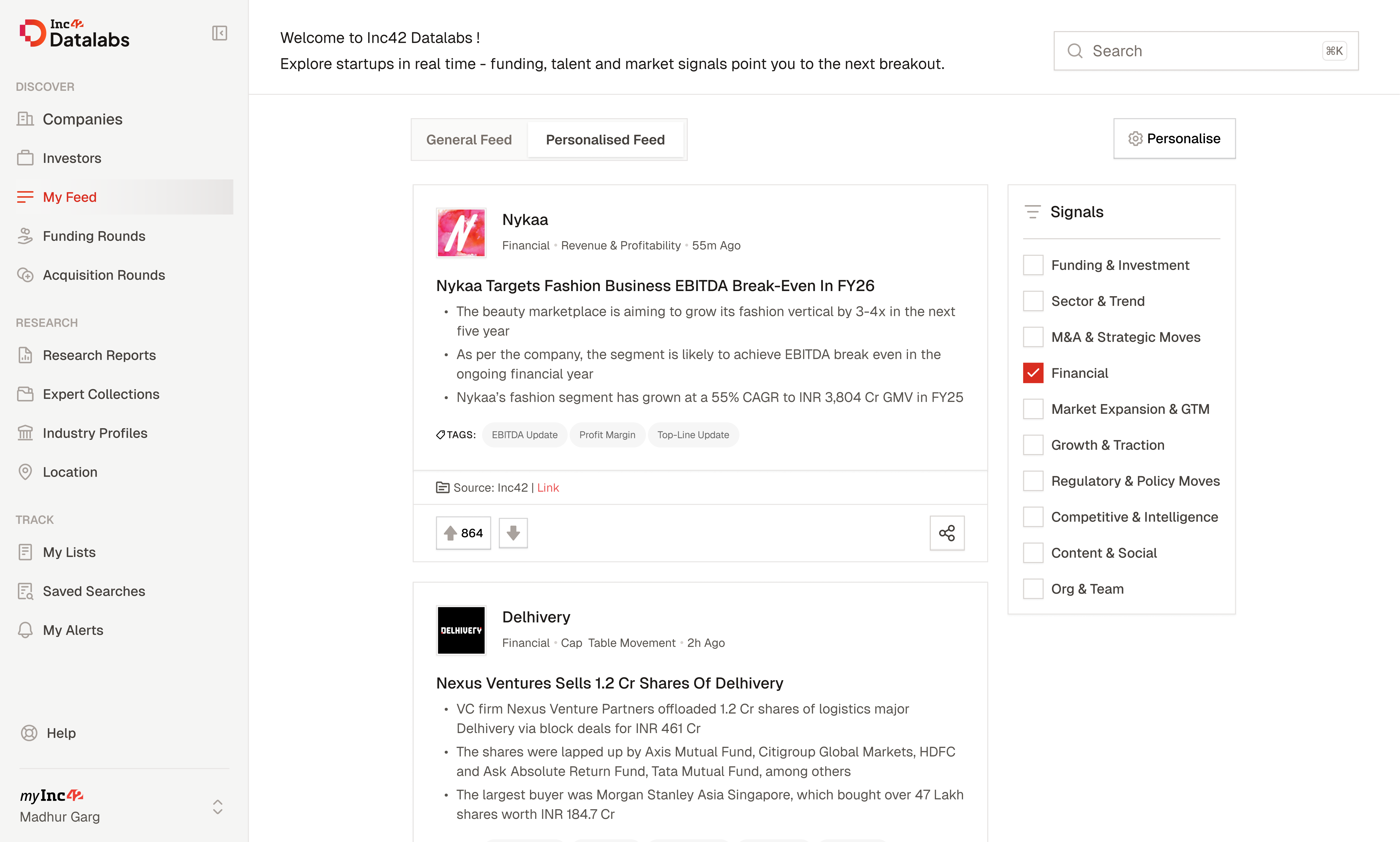Tick the Org & Team checkbox
Screen dimensions: 1400x842
[1033, 589]
